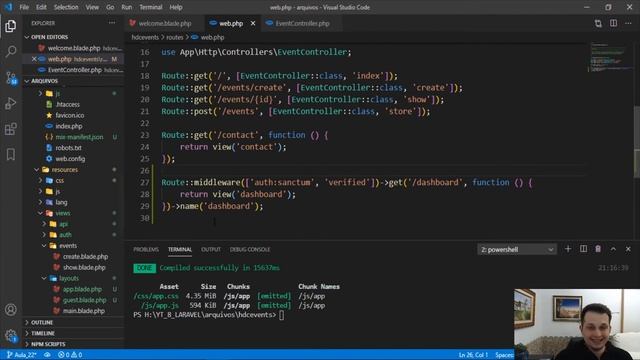Switch to the Output panel tab
640x360 pixels.
211,249
